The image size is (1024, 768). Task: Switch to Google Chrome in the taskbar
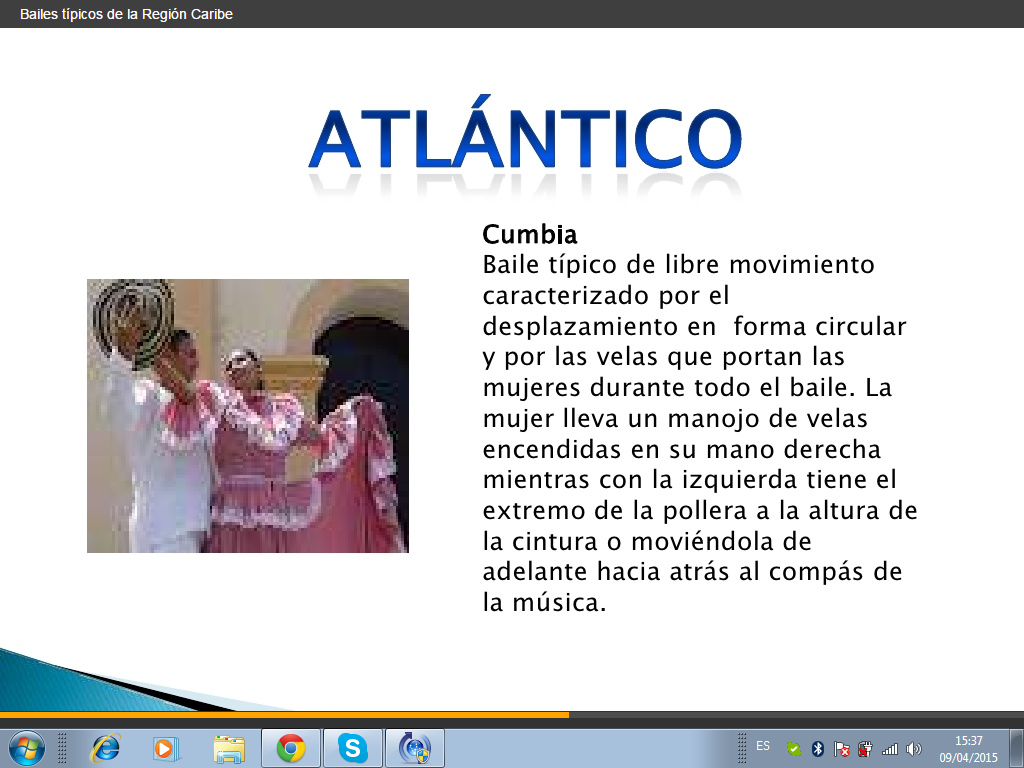pos(291,748)
